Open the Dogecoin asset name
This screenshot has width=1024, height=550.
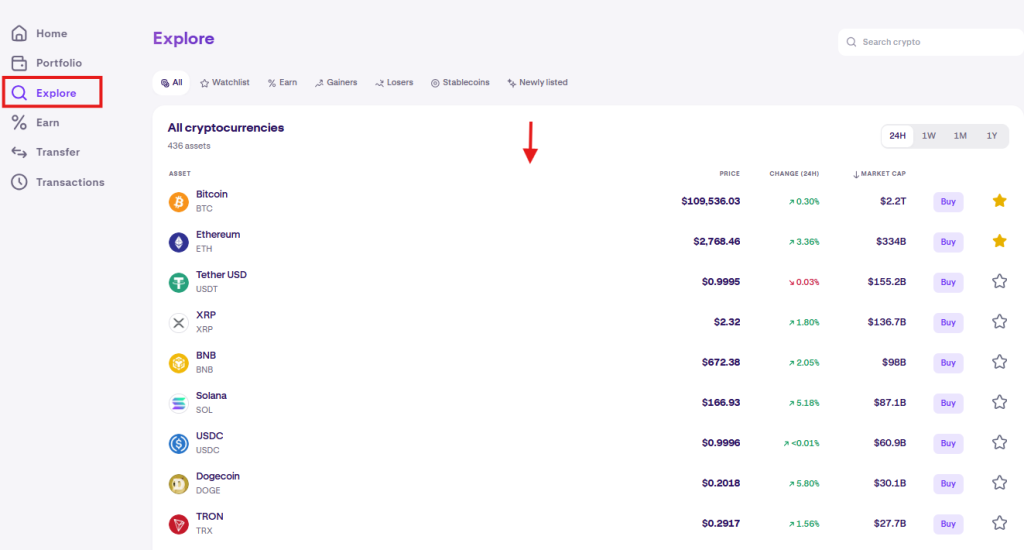[217, 476]
